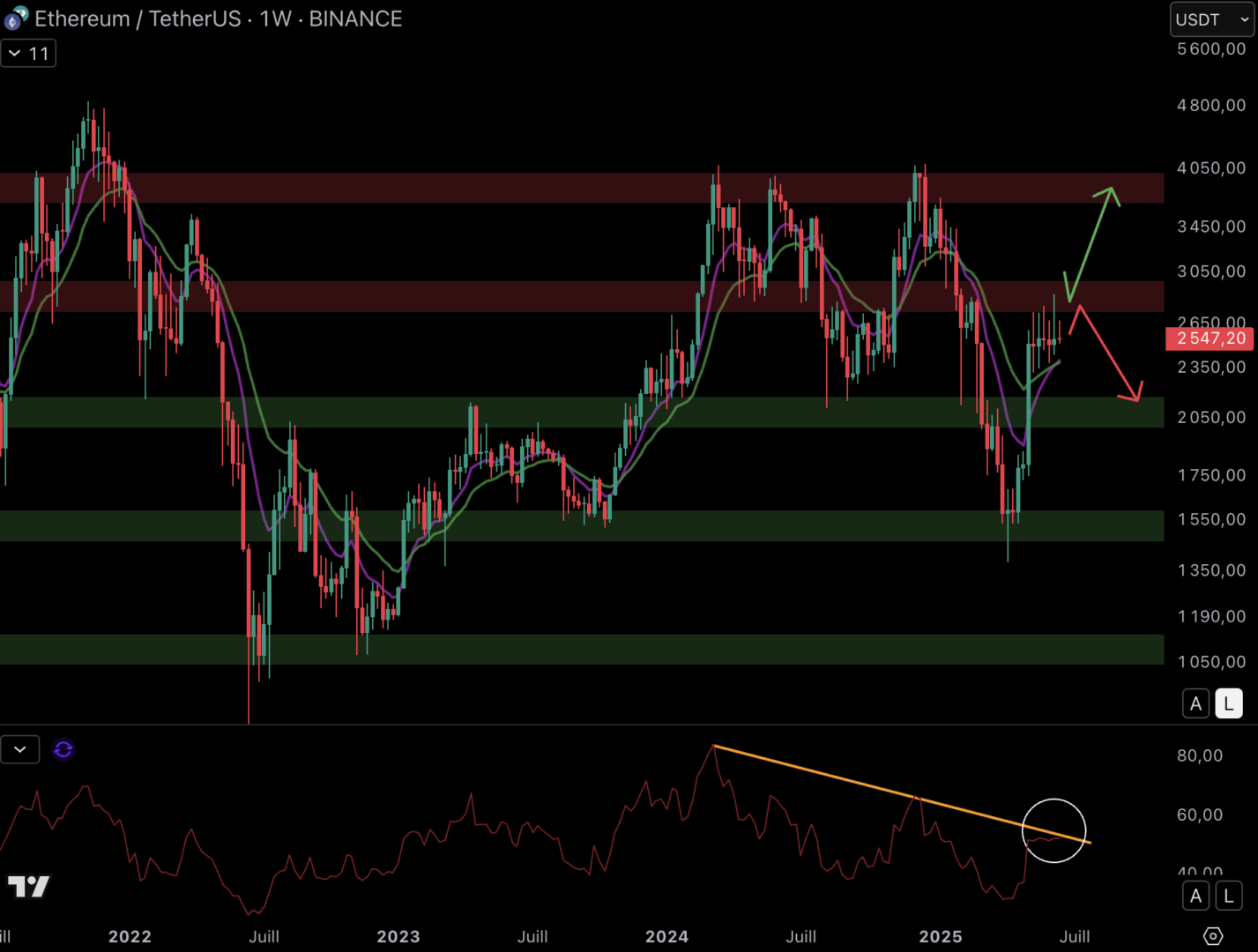Click the TradingView logo
Screen dimensions: 1258x952
(29, 886)
